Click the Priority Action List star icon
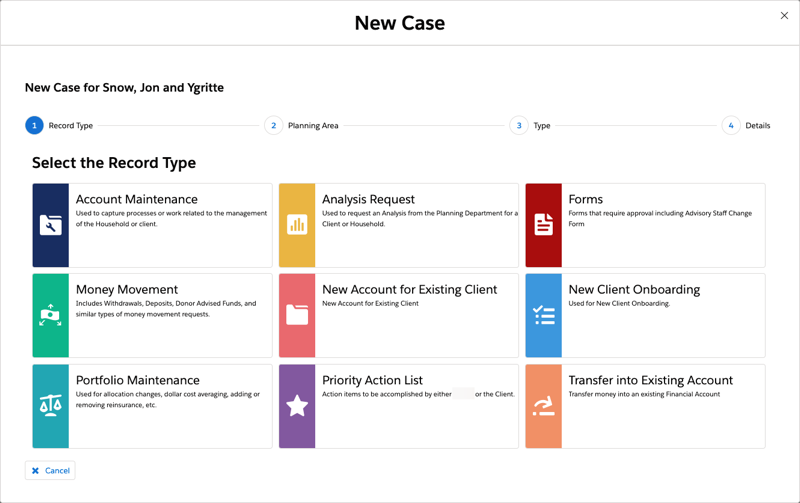Viewport: 800px width, 503px height. coord(297,406)
